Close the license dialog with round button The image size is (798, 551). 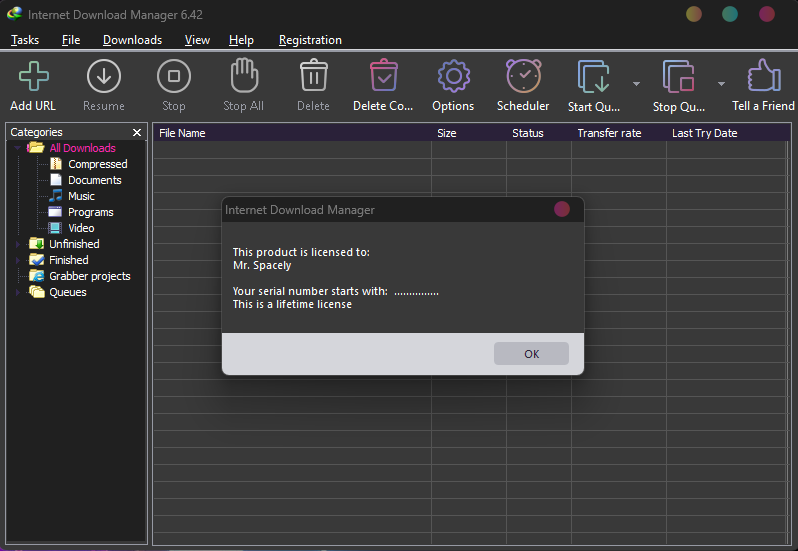coord(562,209)
